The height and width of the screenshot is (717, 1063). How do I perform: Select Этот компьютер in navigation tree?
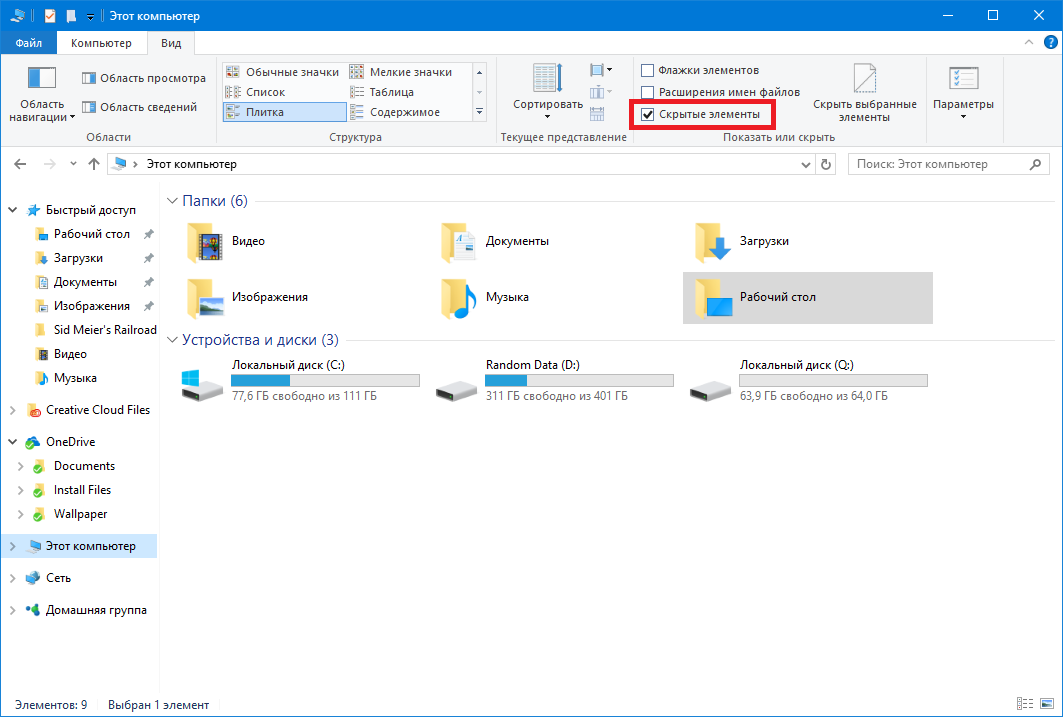(x=80, y=546)
